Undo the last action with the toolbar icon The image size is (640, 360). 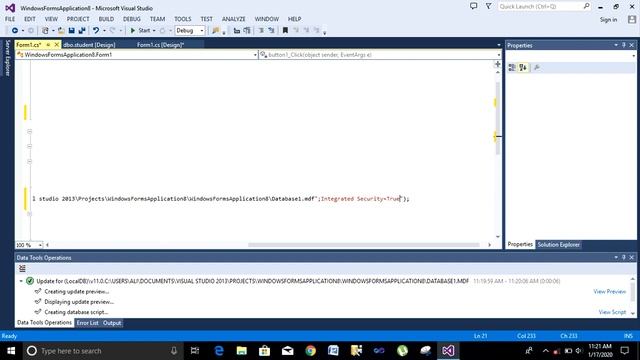pyautogui.click(x=96, y=31)
